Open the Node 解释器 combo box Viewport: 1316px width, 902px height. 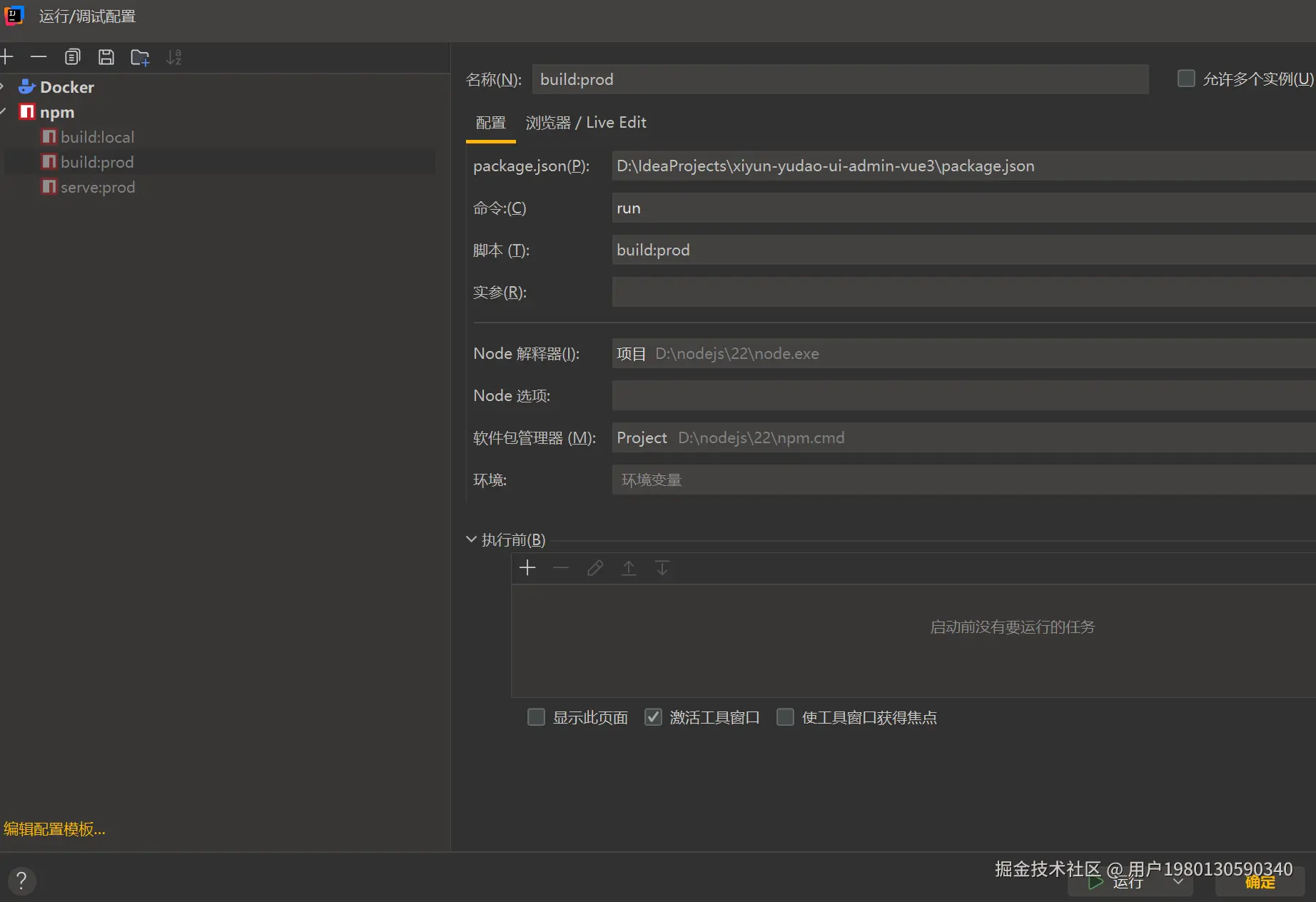(963, 354)
